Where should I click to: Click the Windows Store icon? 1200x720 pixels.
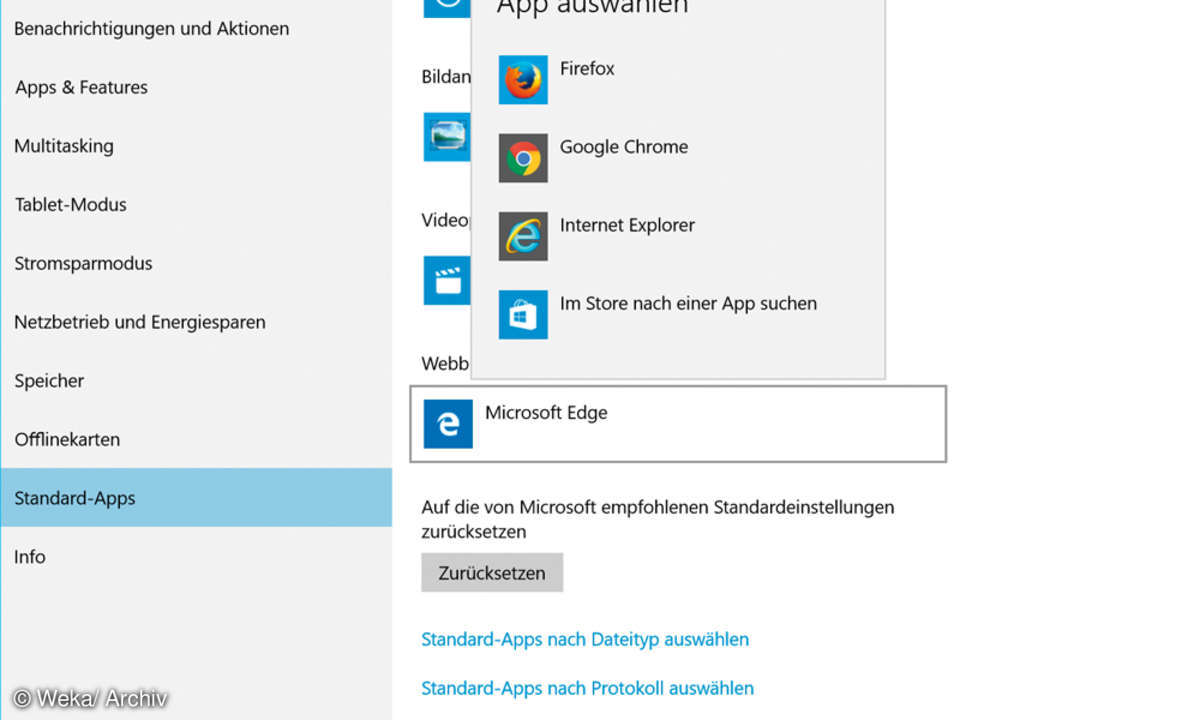click(x=523, y=314)
